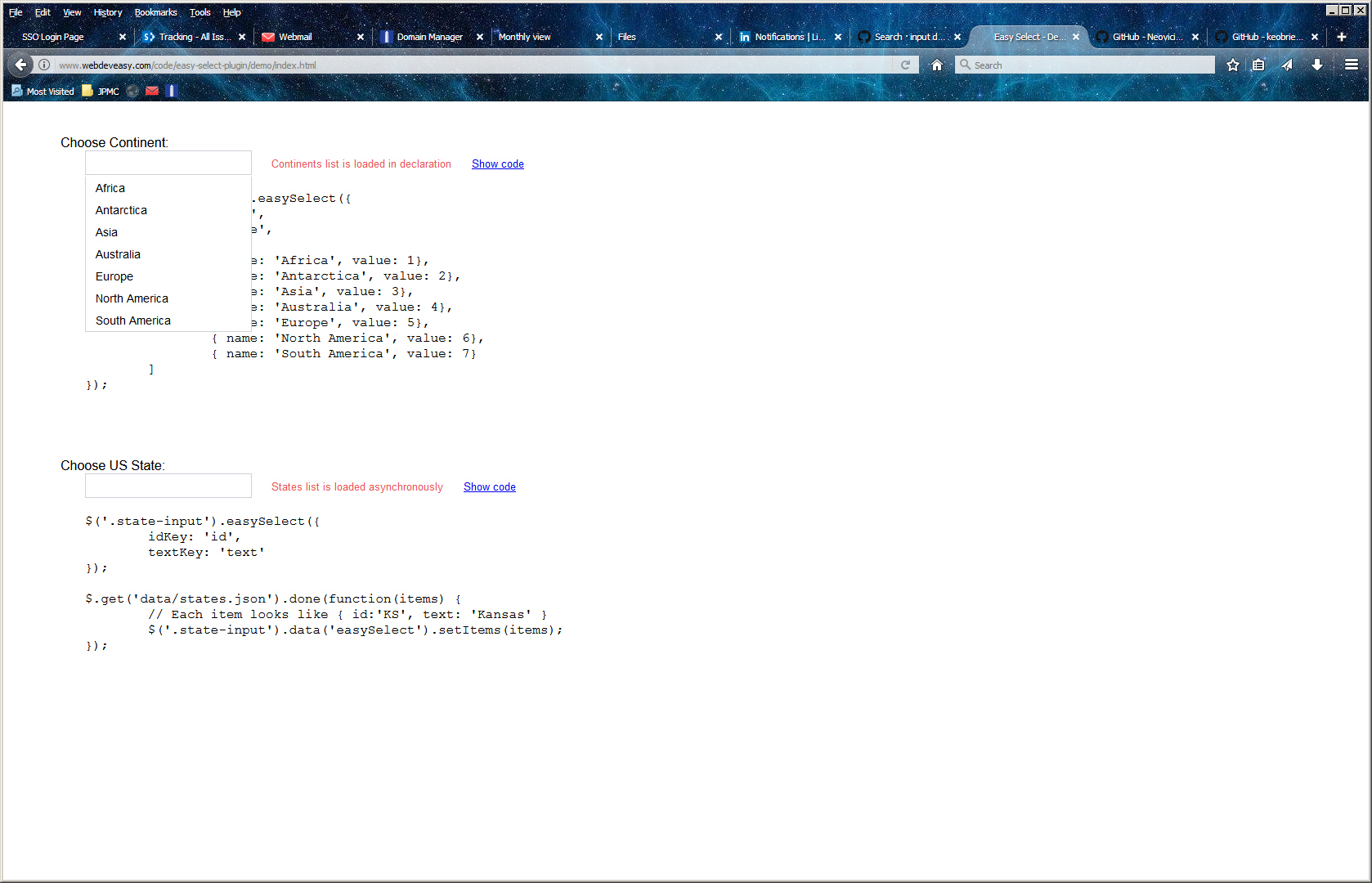Choose Europe in the continent dropdown
The height and width of the screenshot is (883, 1372).
(114, 276)
